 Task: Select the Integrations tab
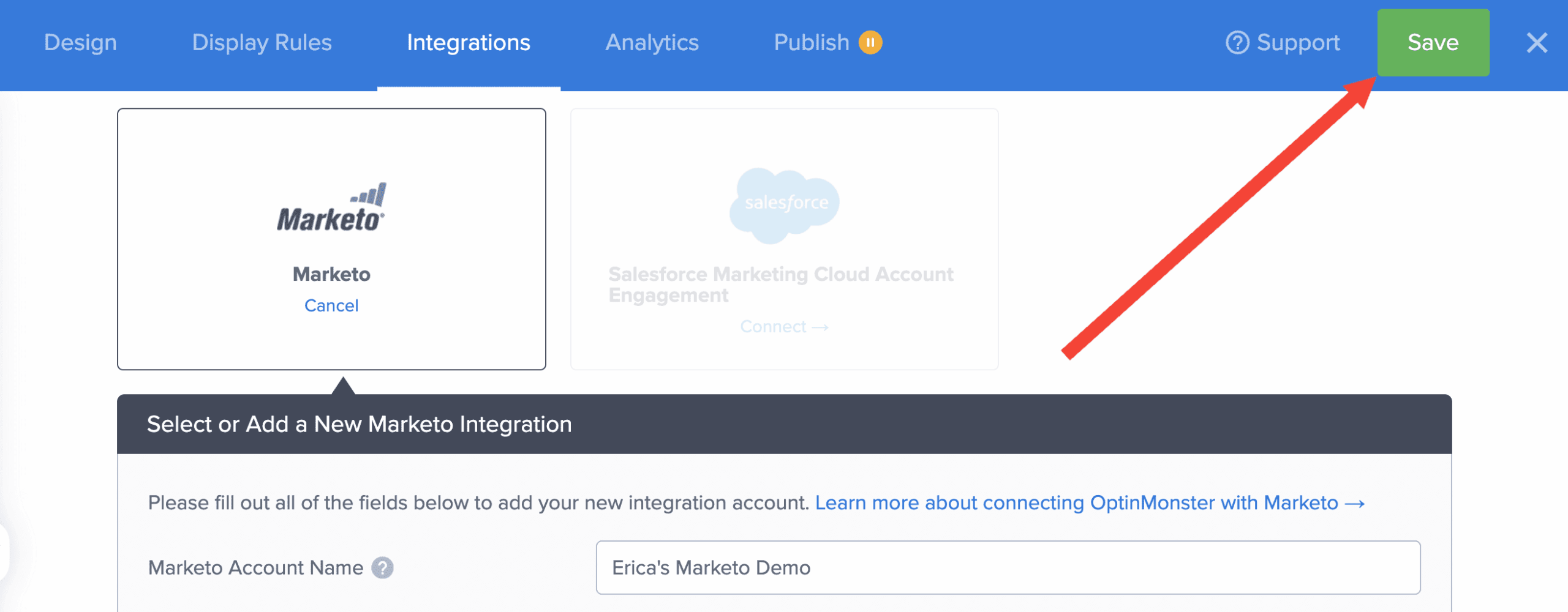[469, 43]
